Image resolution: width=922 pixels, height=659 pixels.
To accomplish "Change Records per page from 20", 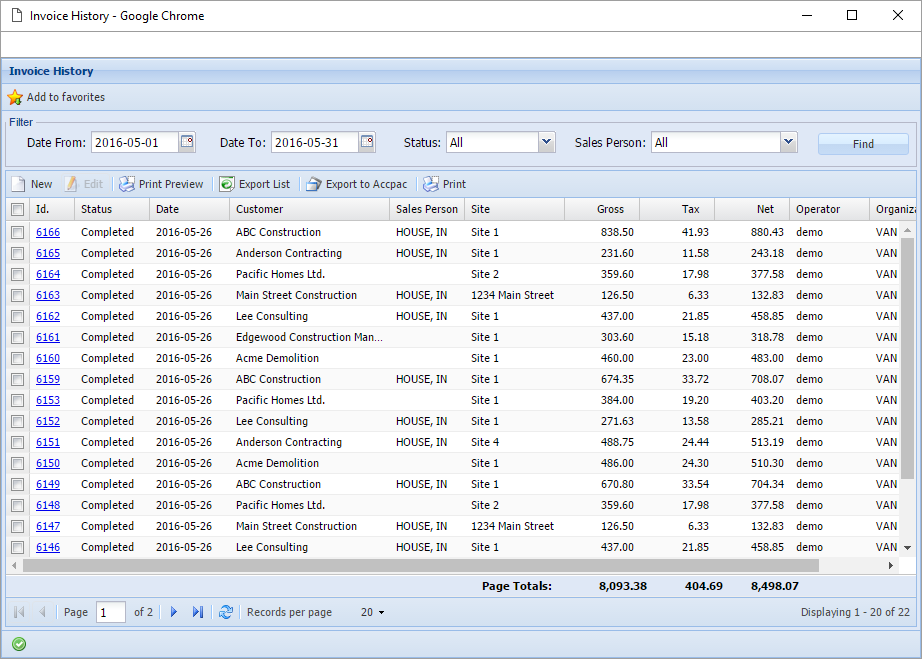I will (x=372, y=611).
